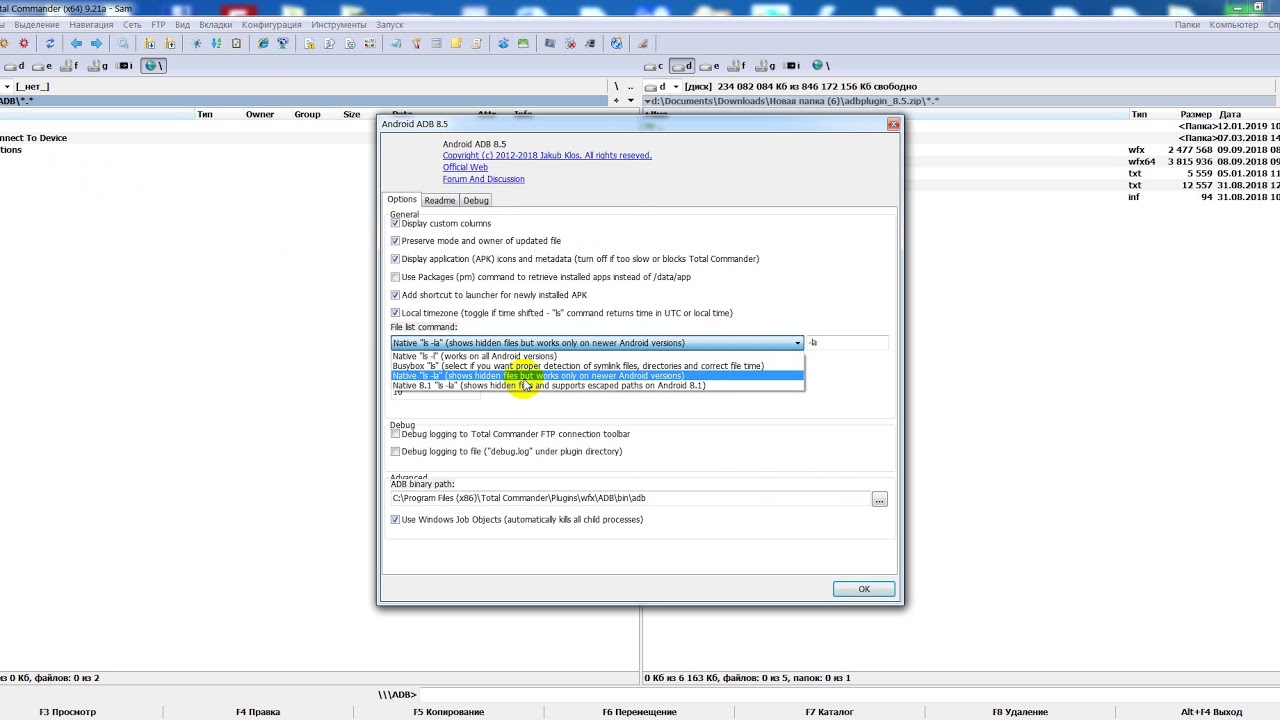The height and width of the screenshot is (720, 1280).
Task: Enable Use Packages (pm) command option
Action: (395, 277)
